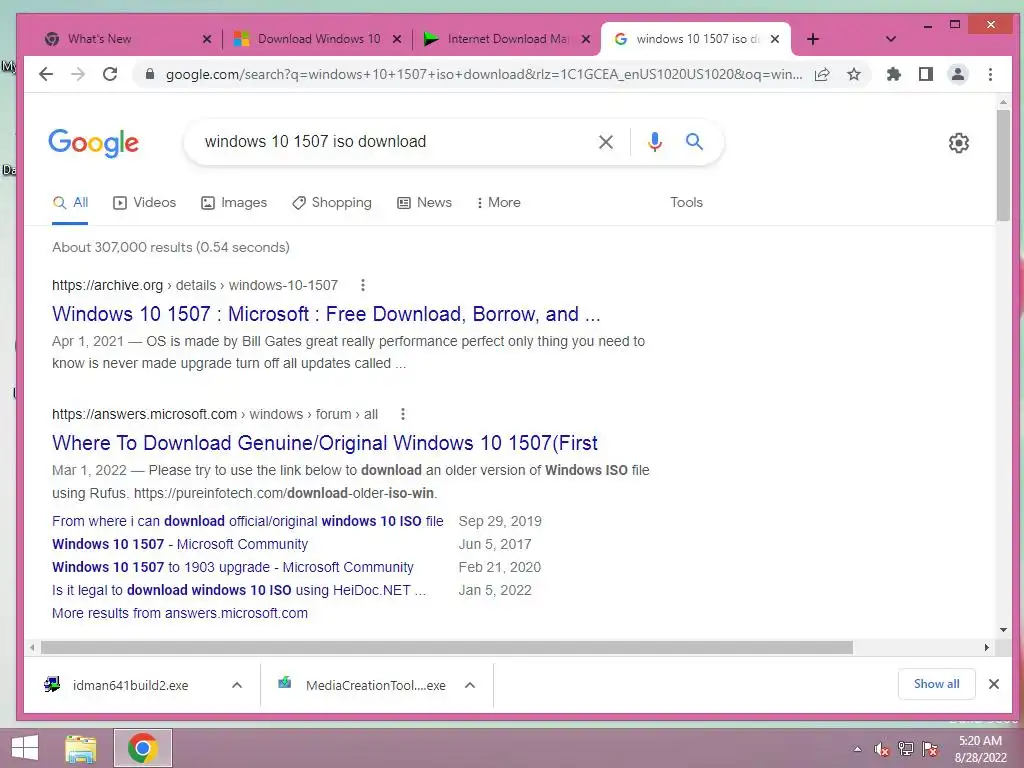1024x768 pixels.
Task: Open Windows 10 1507 to 1903 upgrade link
Action: click(232, 567)
